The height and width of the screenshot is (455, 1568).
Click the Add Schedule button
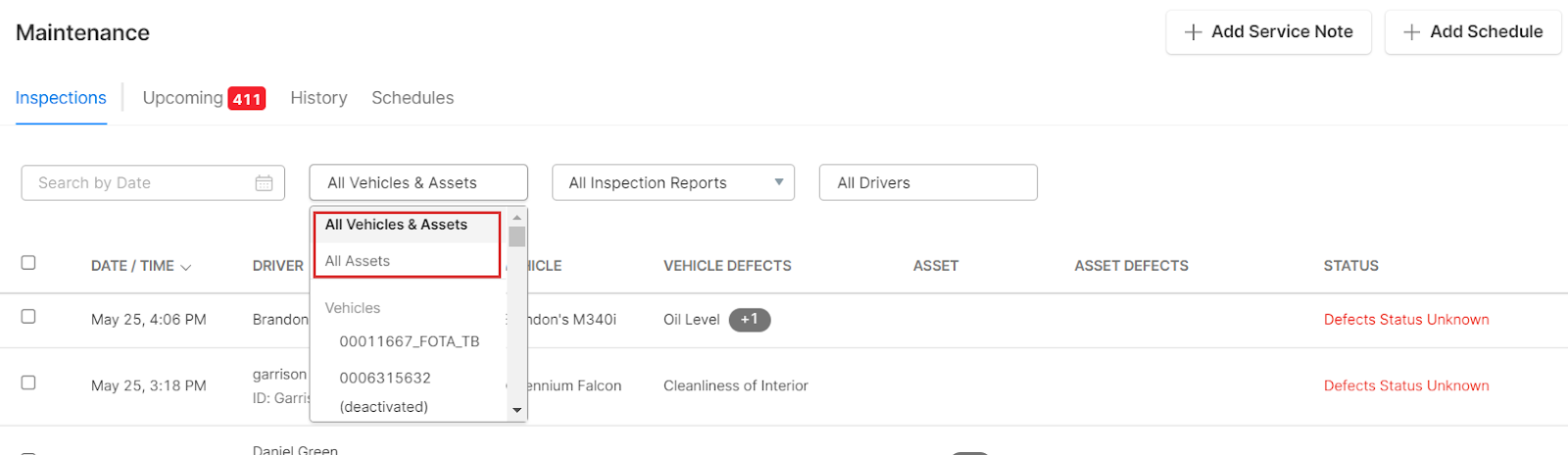pyautogui.click(x=1472, y=32)
